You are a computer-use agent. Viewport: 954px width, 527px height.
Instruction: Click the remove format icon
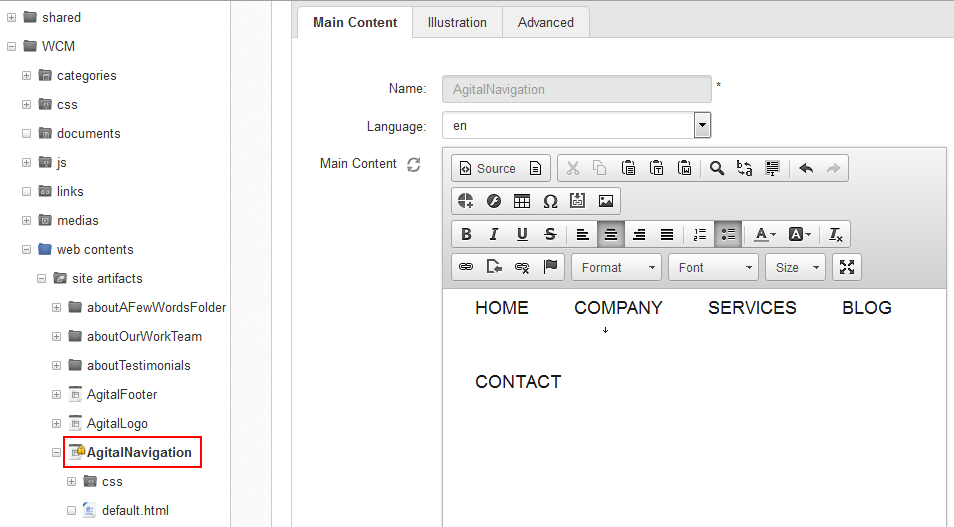click(835, 234)
